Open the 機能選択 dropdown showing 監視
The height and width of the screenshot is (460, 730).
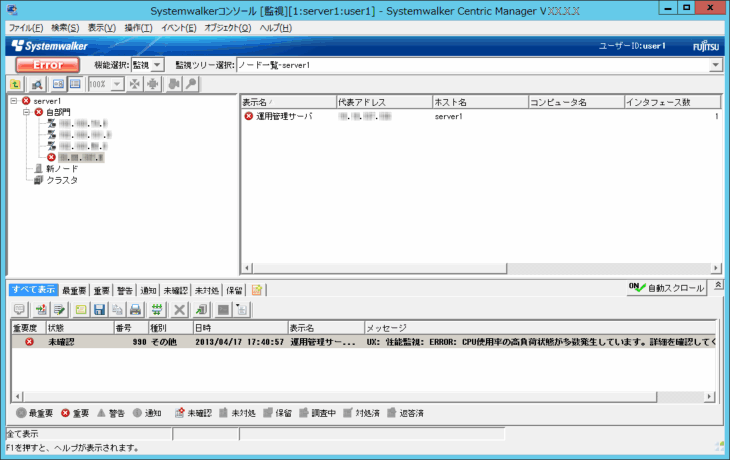[x=148, y=65]
